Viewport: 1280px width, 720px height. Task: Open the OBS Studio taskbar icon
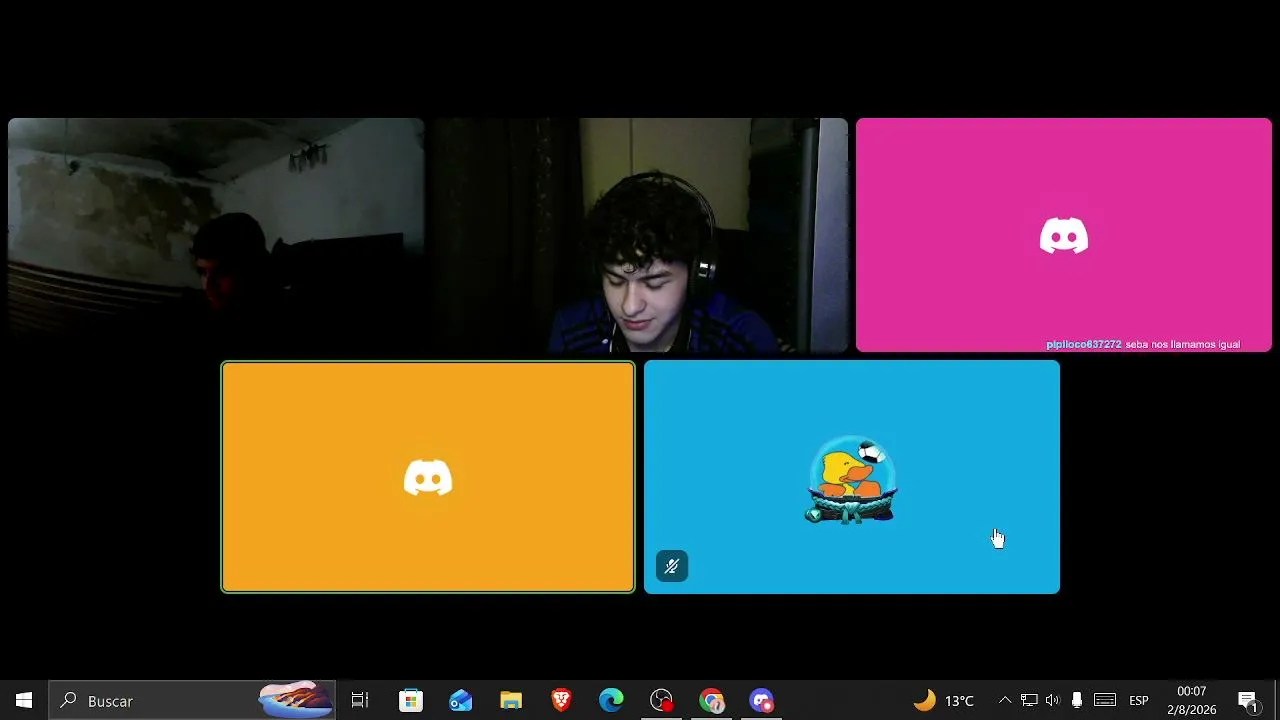click(661, 701)
